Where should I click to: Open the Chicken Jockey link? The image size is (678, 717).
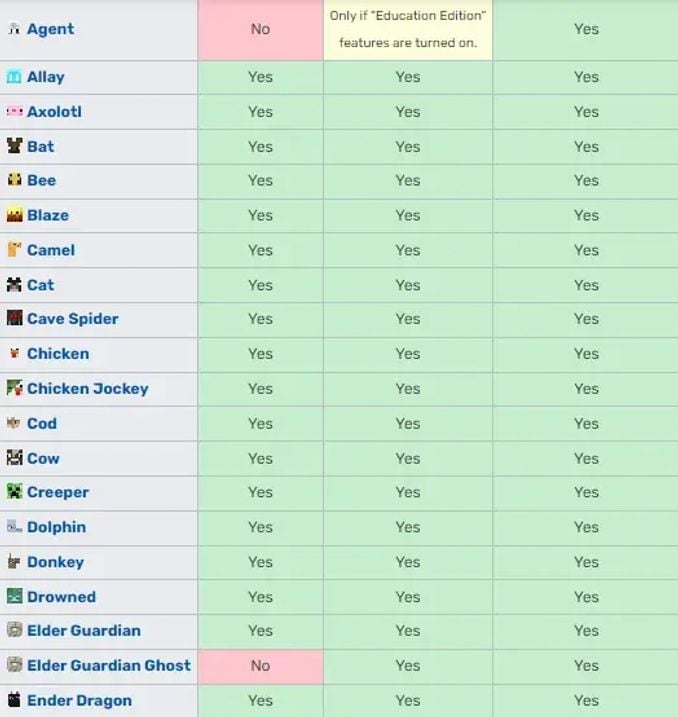point(87,388)
